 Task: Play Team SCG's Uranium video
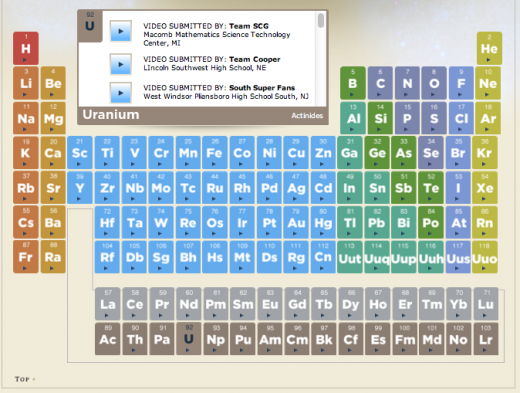pyautogui.click(x=121, y=31)
